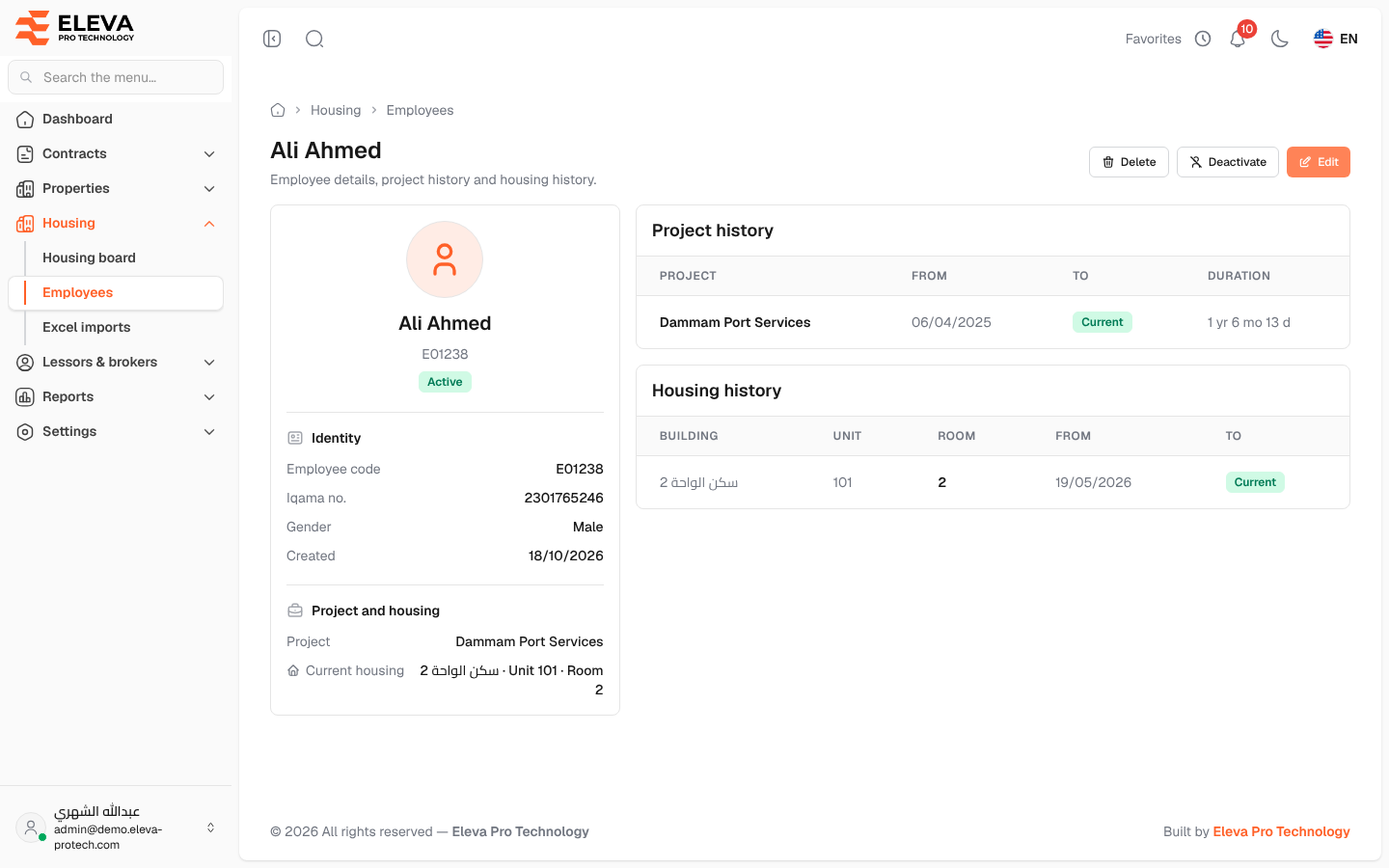Click Dammam Port Services project row
Viewport: 1389px width, 868px height.
coord(993,322)
